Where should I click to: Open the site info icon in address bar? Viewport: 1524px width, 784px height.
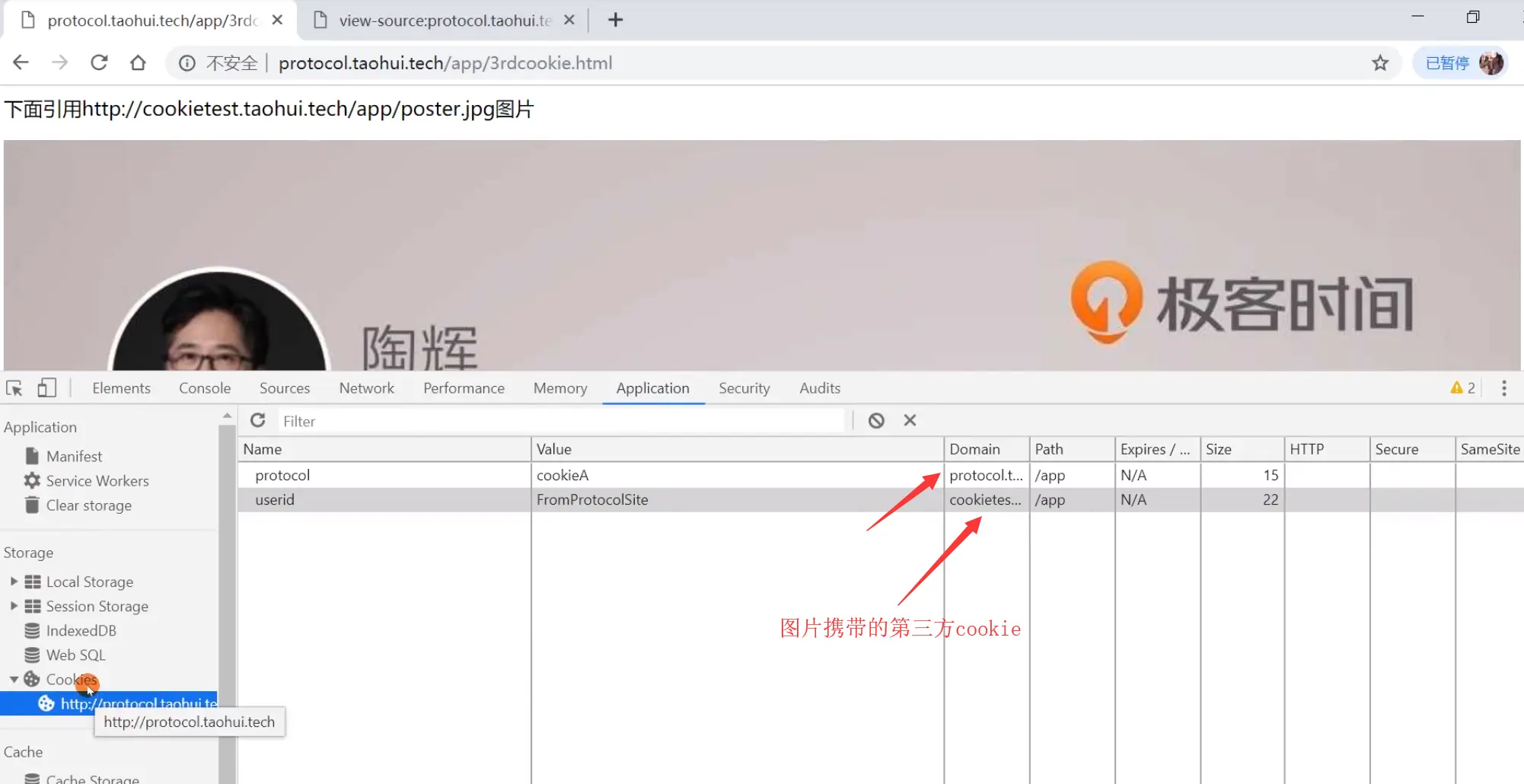pyautogui.click(x=187, y=63)
